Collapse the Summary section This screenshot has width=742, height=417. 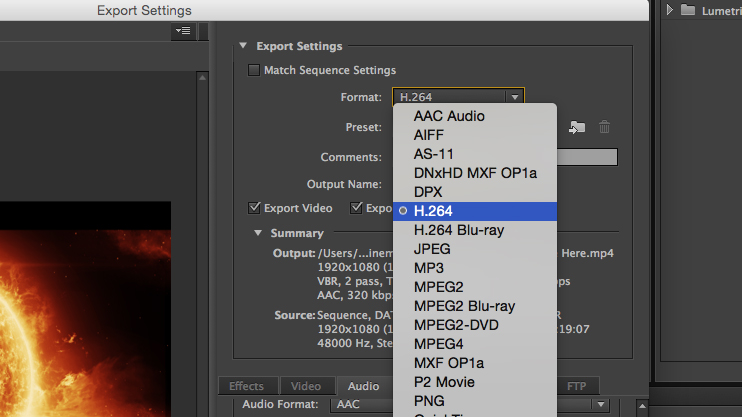tap(258, 233)
